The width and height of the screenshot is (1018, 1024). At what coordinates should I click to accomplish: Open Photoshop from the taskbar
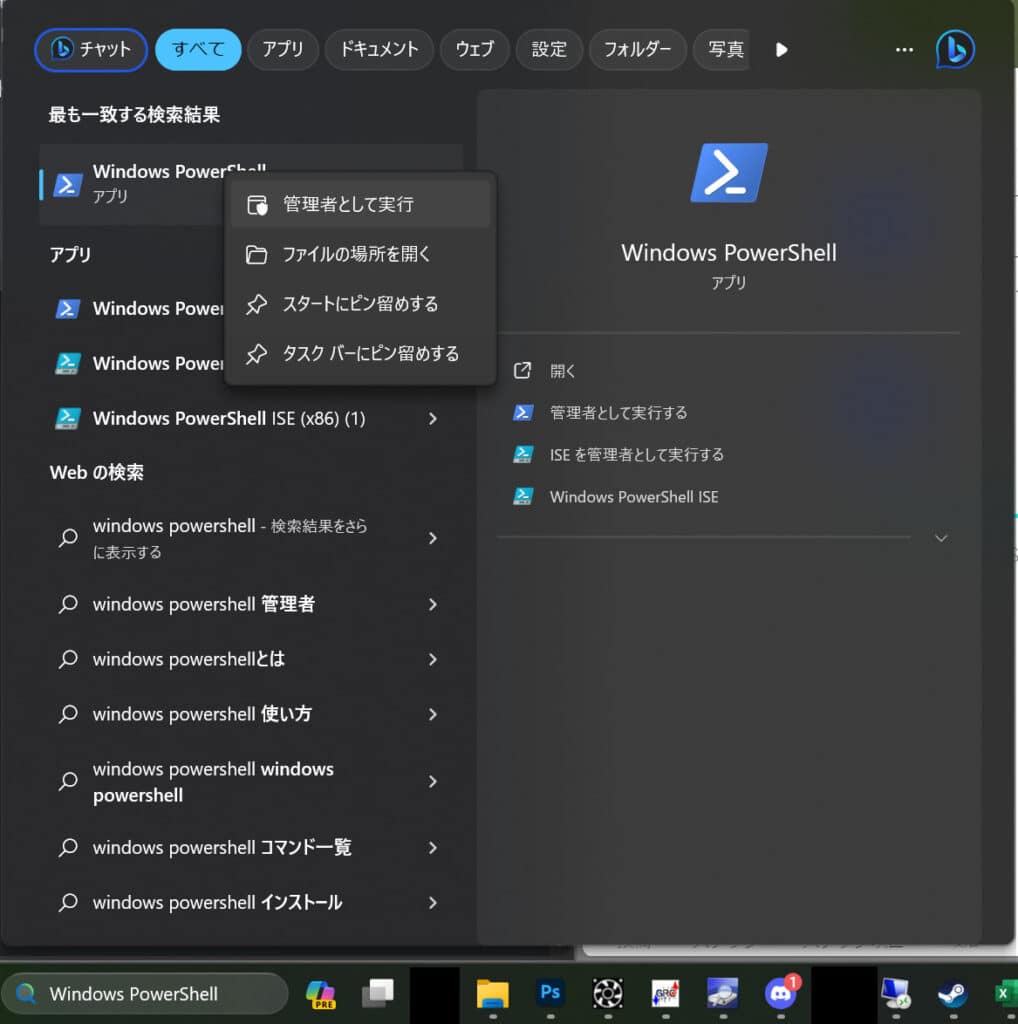[x=550, y=993]
